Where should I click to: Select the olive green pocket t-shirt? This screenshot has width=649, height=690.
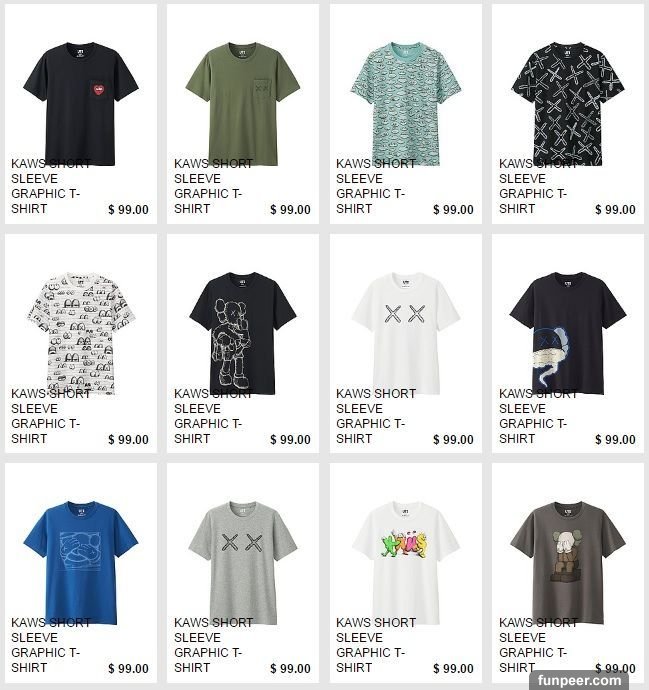pyautogui.click(x=243, y=104)
